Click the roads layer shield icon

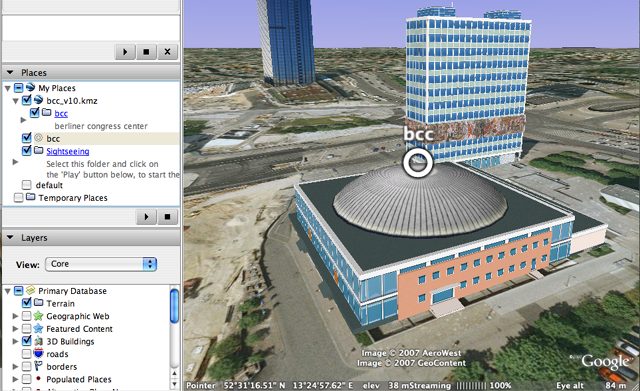[x=38, y=353]
